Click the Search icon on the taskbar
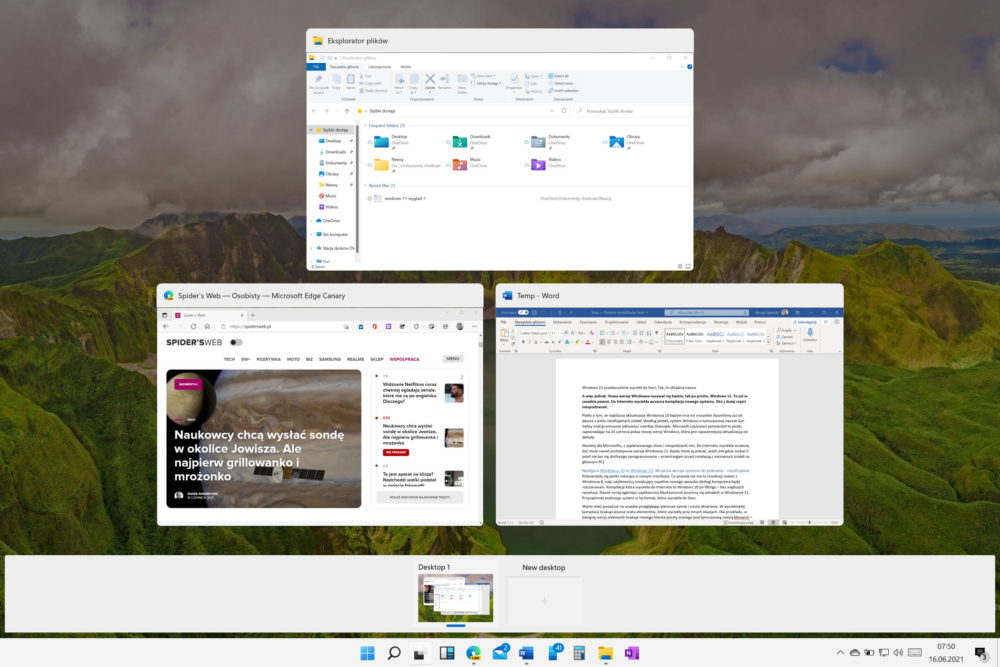Image resolution: width=1000 pixels, height=667 pixels. pyautogui.click(x=394, y=653)
